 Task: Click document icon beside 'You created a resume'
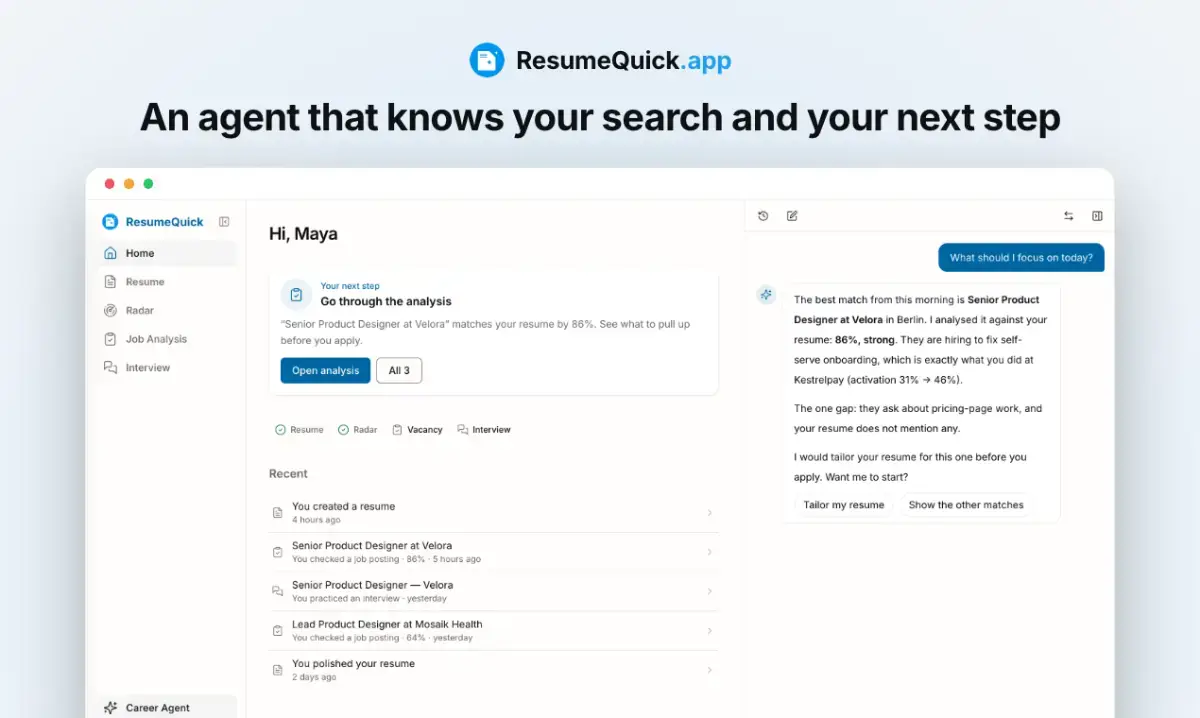click(278, 513)
